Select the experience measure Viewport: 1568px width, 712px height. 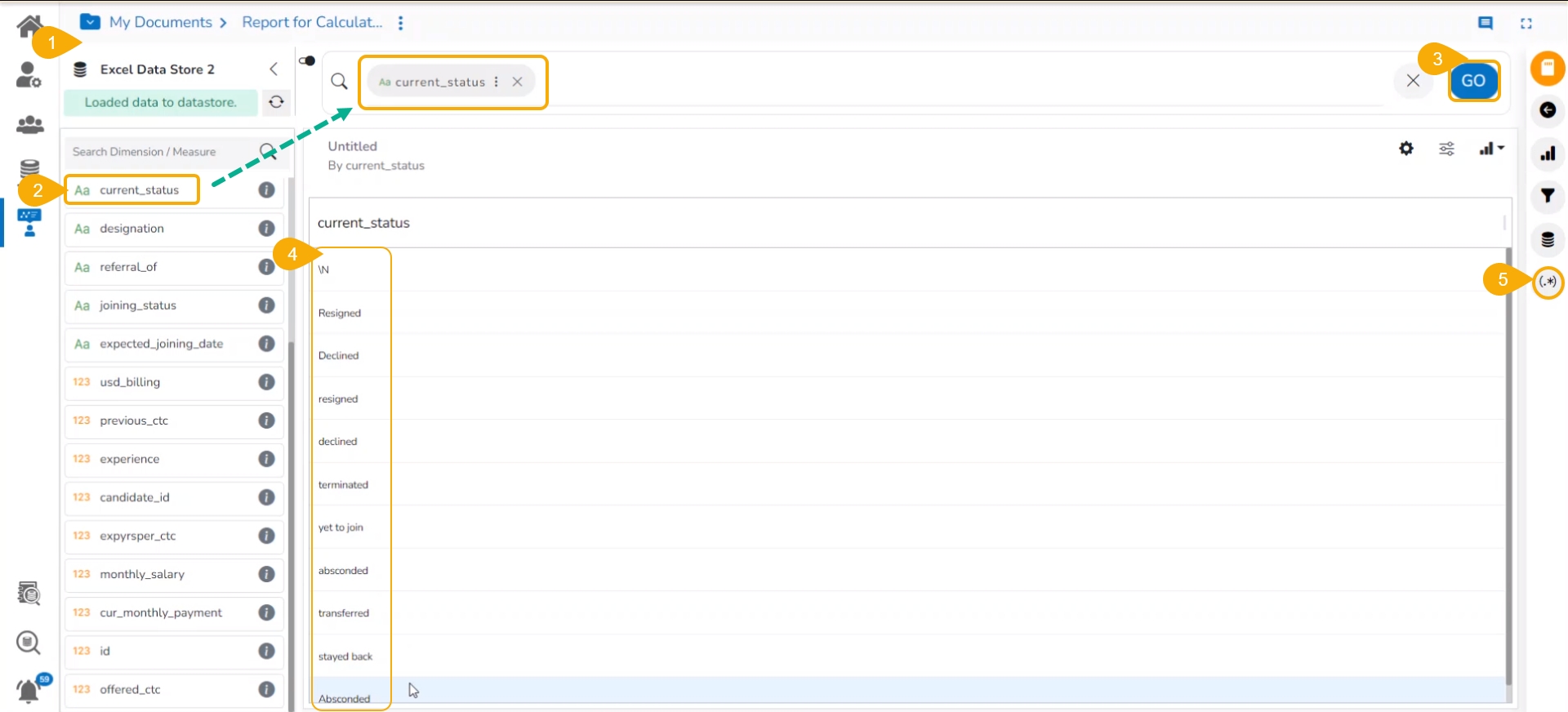(130, 459)
